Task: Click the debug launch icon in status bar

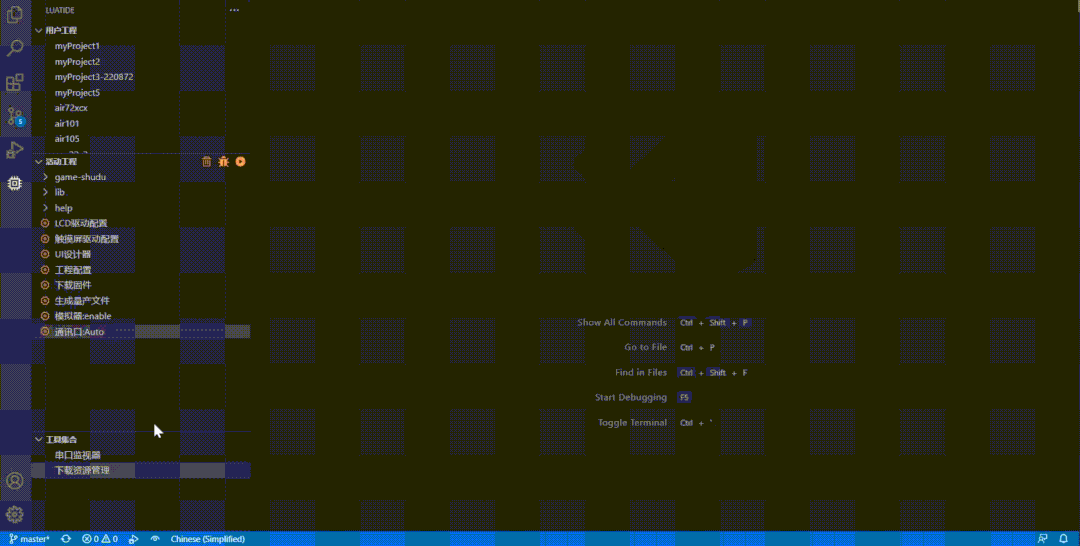Action: click(x=134, y=539)
